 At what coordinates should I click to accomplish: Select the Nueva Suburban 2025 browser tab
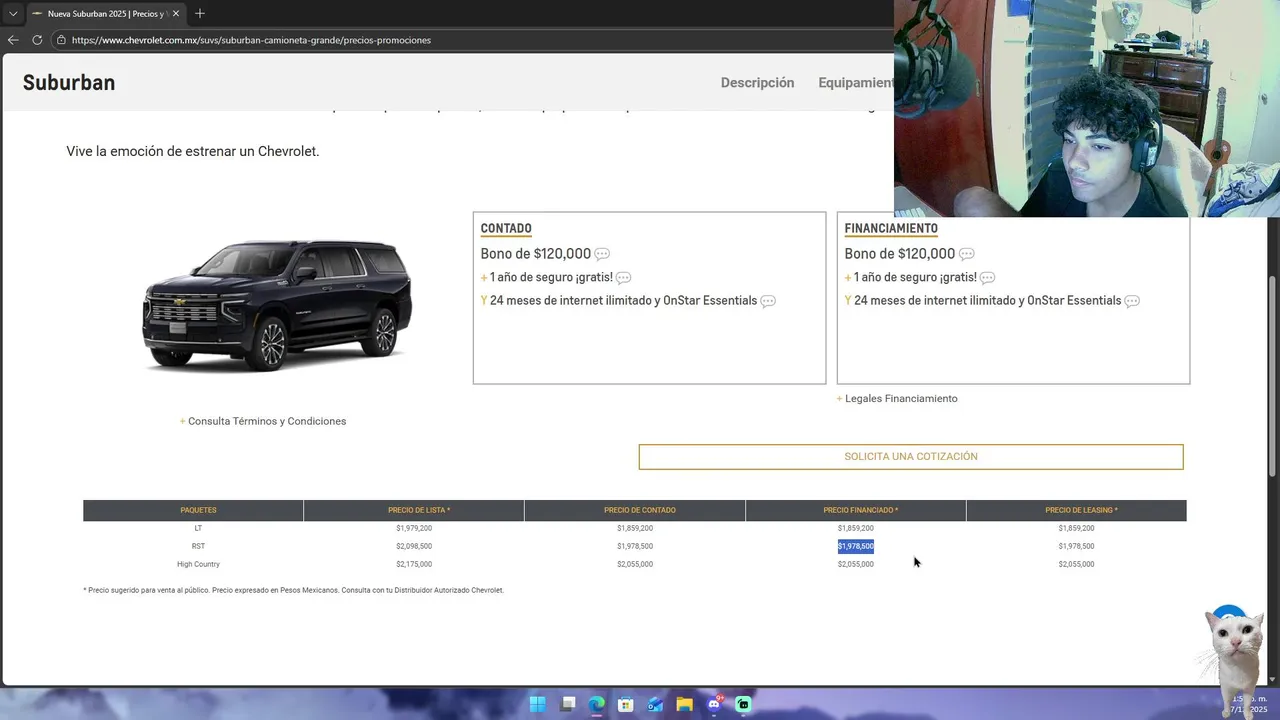105,13
